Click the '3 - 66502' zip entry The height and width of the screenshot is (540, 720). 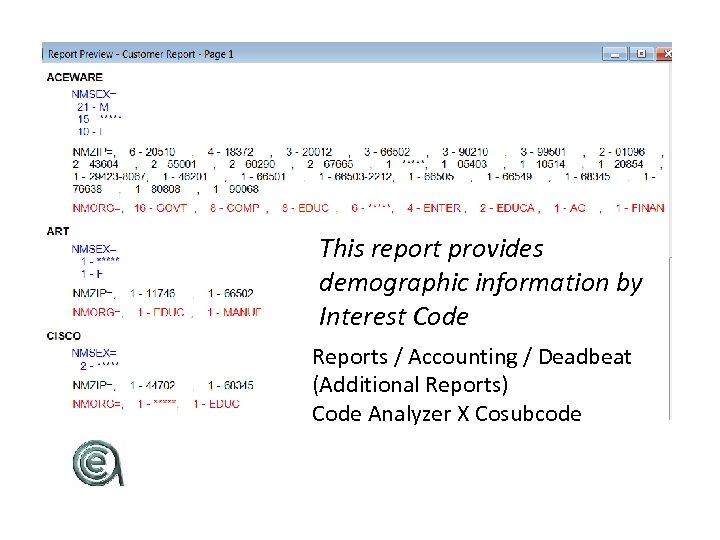387,152
